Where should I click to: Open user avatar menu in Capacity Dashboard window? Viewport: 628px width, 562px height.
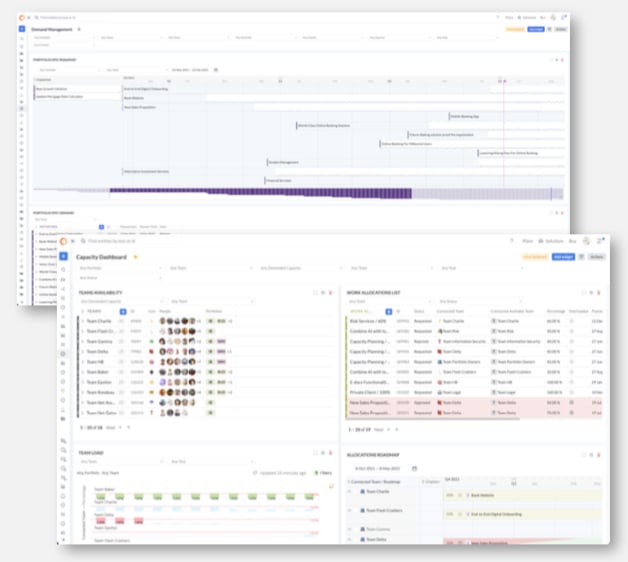click(586, 241)
